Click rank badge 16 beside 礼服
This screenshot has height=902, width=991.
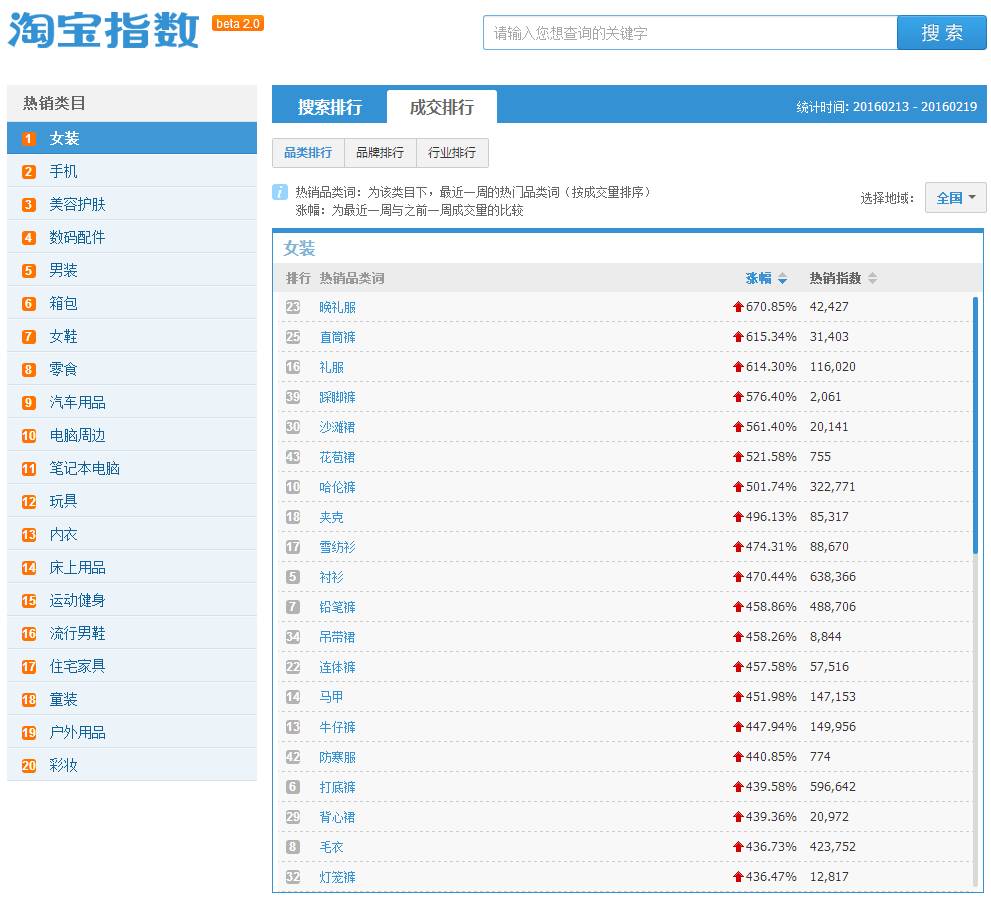point(293,367)
